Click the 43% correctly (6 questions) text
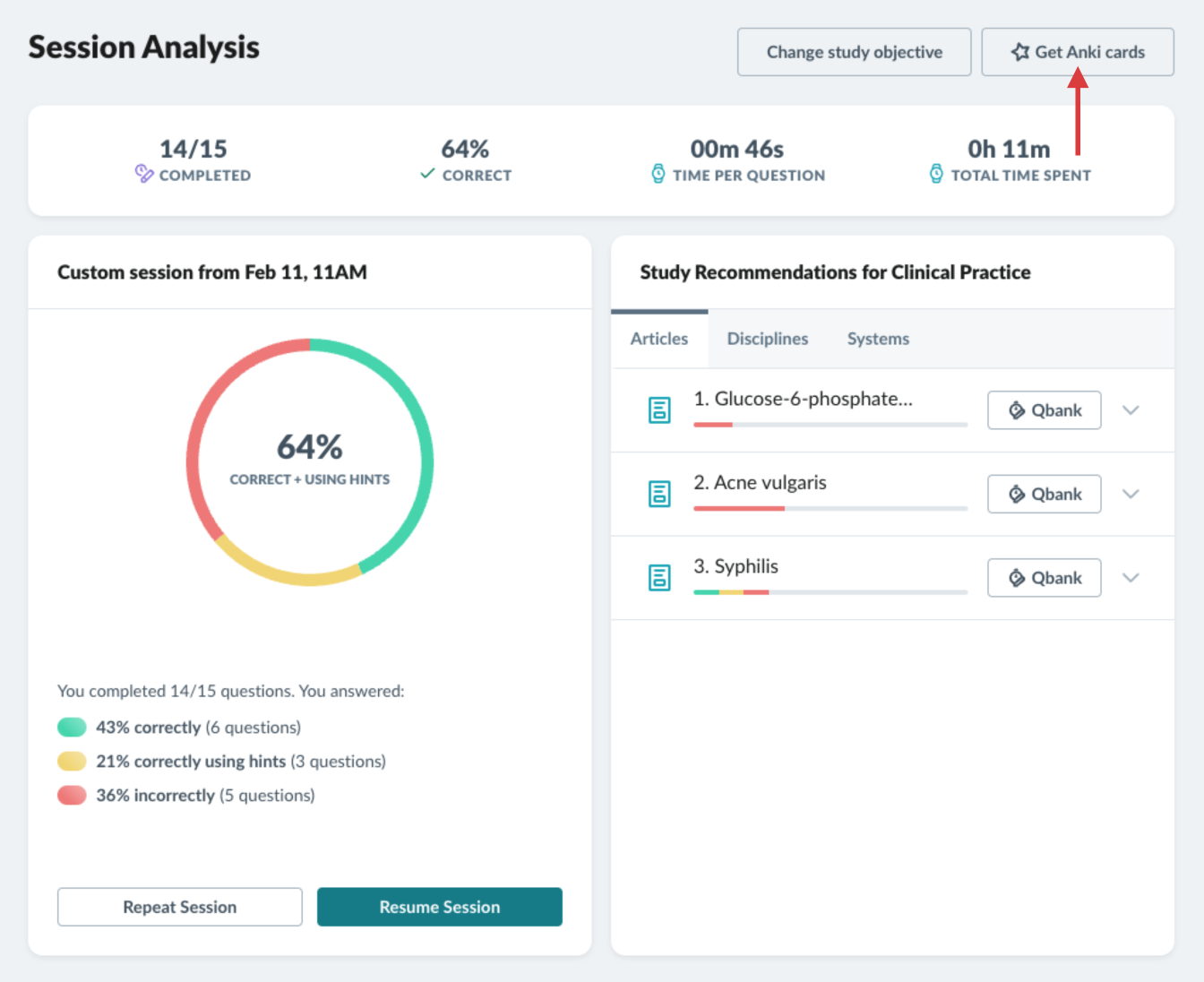The width and height of the screenshot is (1204, 982). pyautogui.click(x=198, y=727)
